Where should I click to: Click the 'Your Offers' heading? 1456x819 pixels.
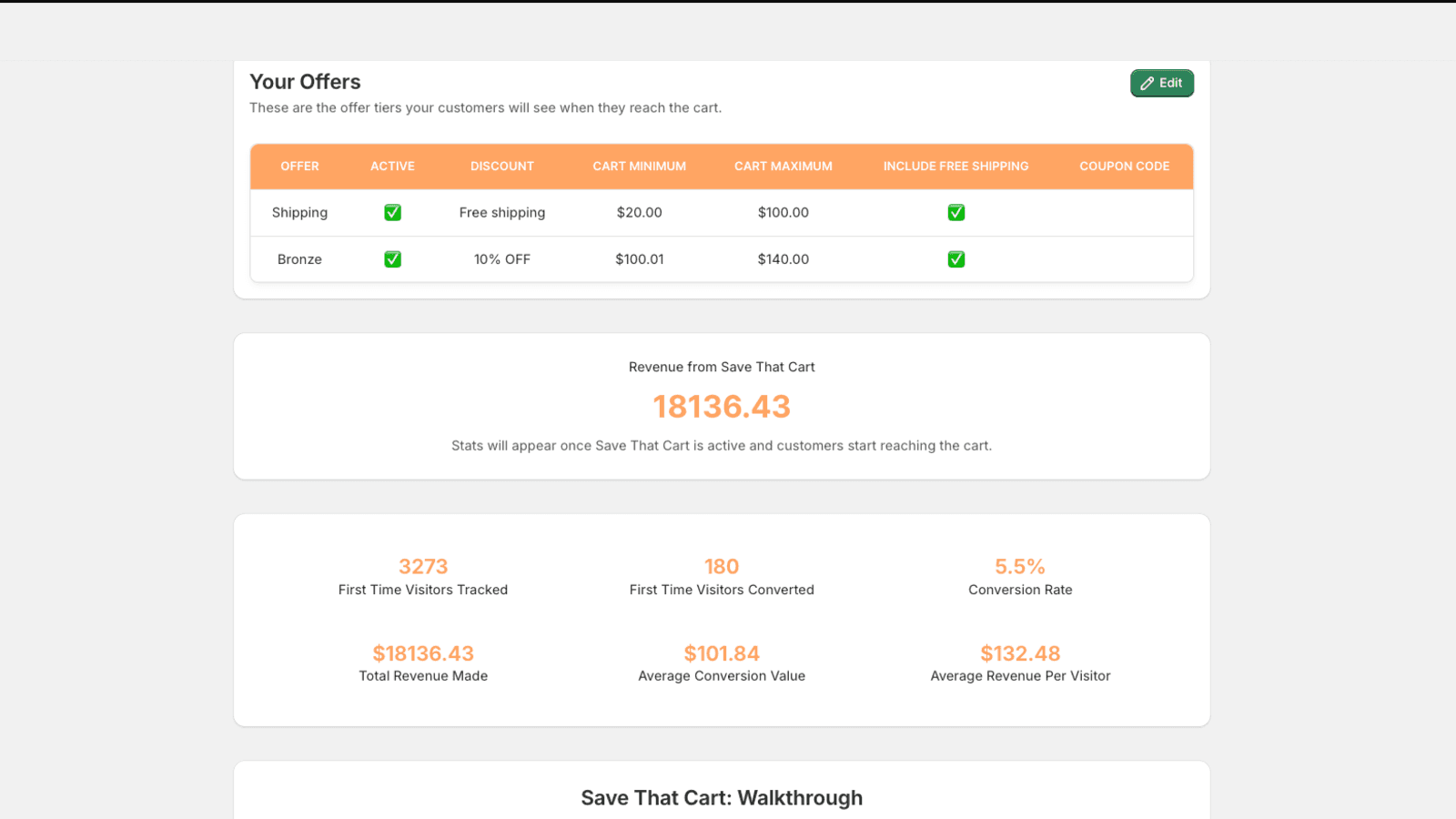pyautogui.click(x=305, y=82)
